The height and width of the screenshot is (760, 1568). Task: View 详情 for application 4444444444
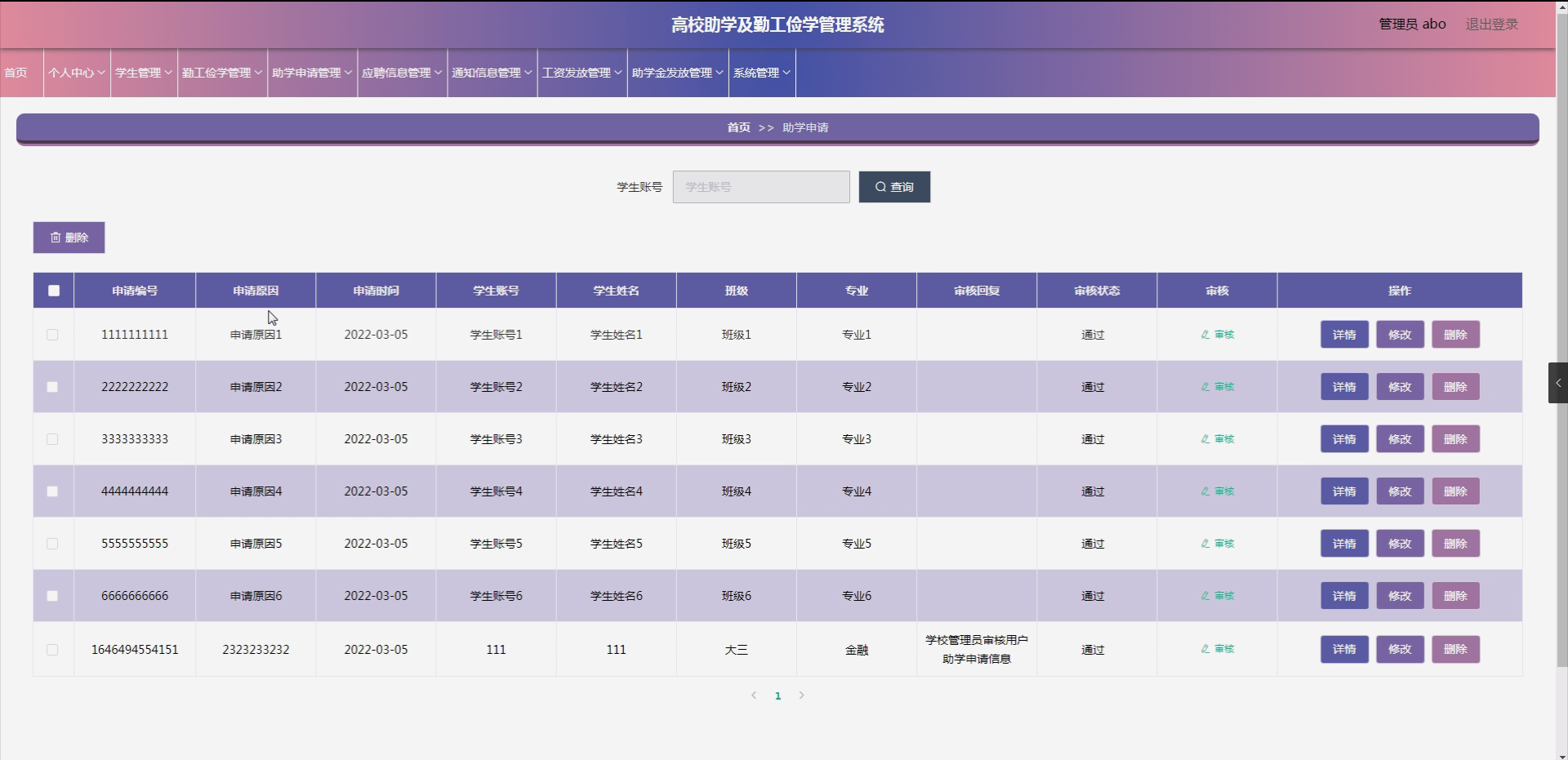1344,491
